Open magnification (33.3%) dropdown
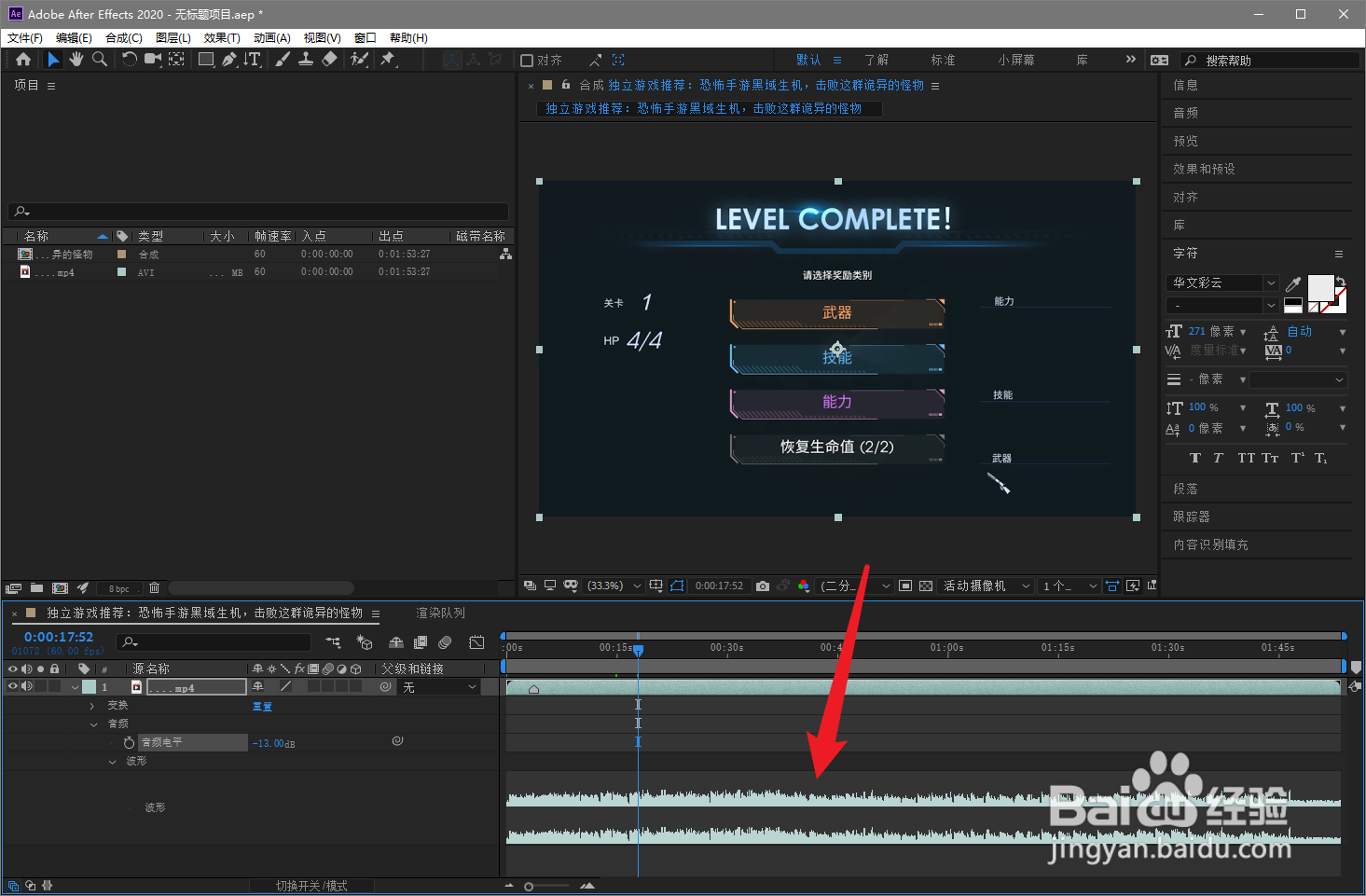Screen dimensions: 1366x896 click(x=614, y=586)
